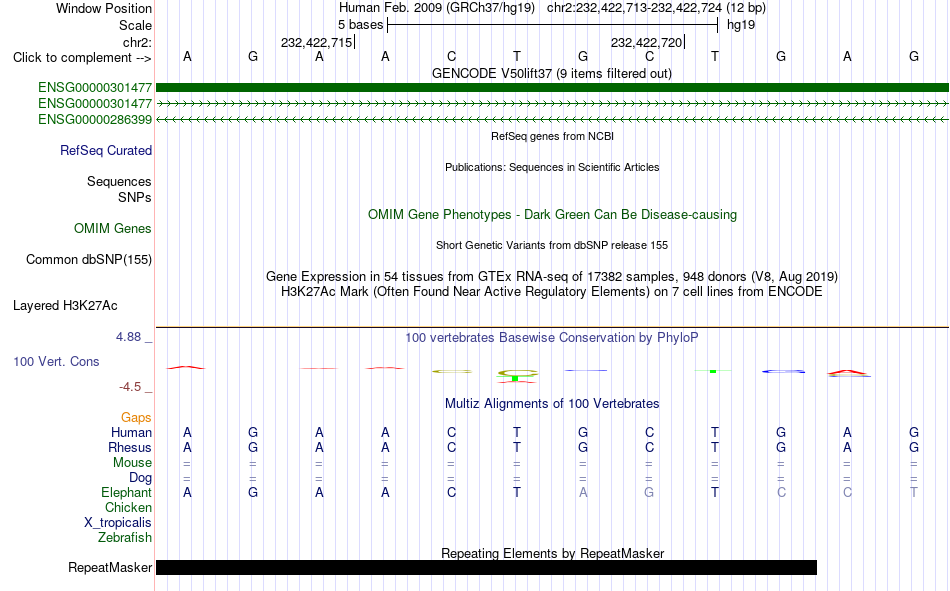The height and width of the screenshot is (591, 950).
Task: Click the Common dbSNP(155) track label
Action: (89, 259)
